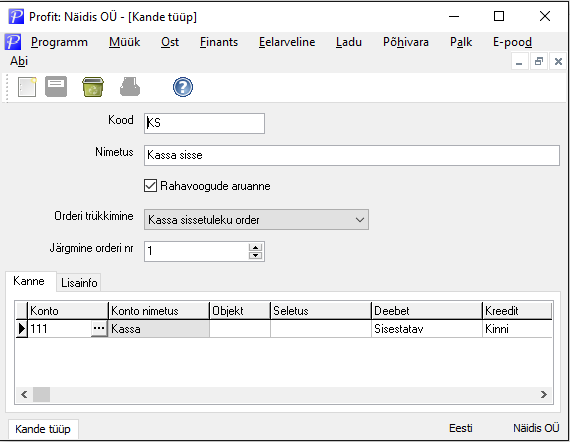570x442 pixels.
Task: Click the empty Objekt cell in row 111
Action: pos(240,329)
